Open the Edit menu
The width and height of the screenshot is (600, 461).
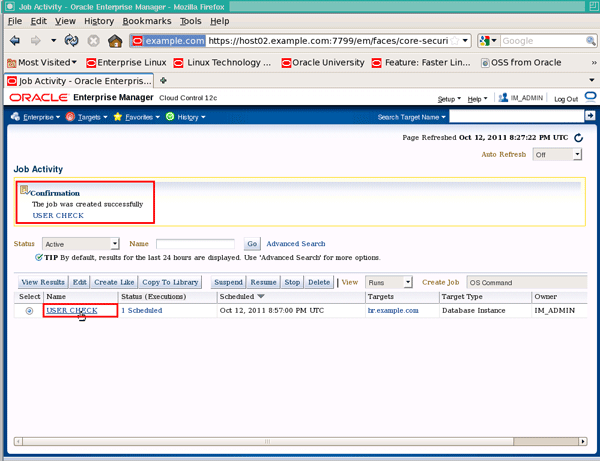click(x=39, y=21)
